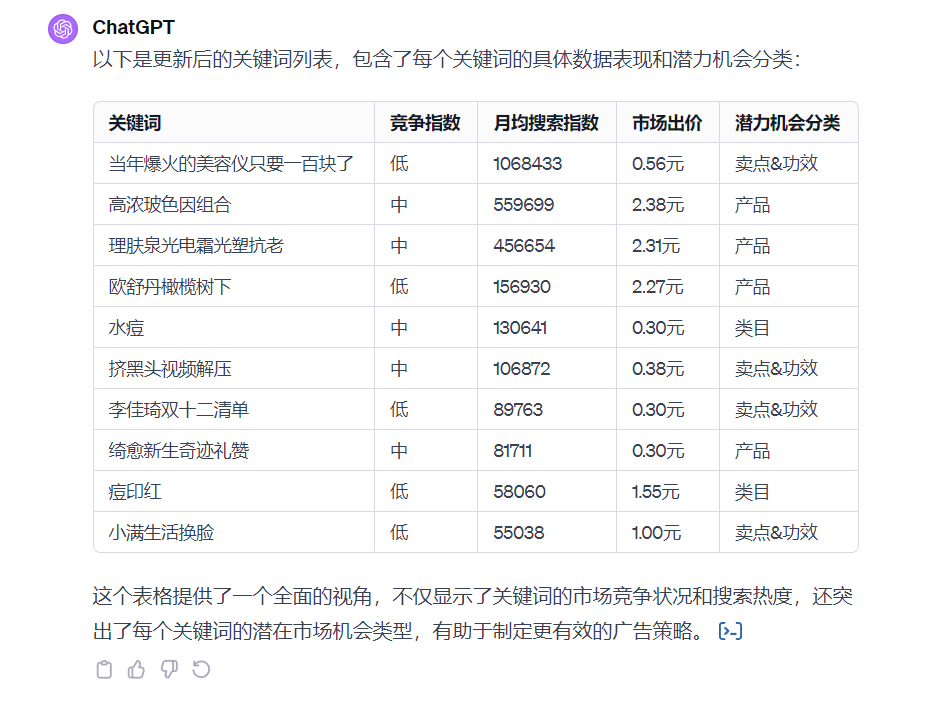This screenshot has width=935, height=702.
Task: Copy the response to clipboard
Action: click(x=104, y=669)
